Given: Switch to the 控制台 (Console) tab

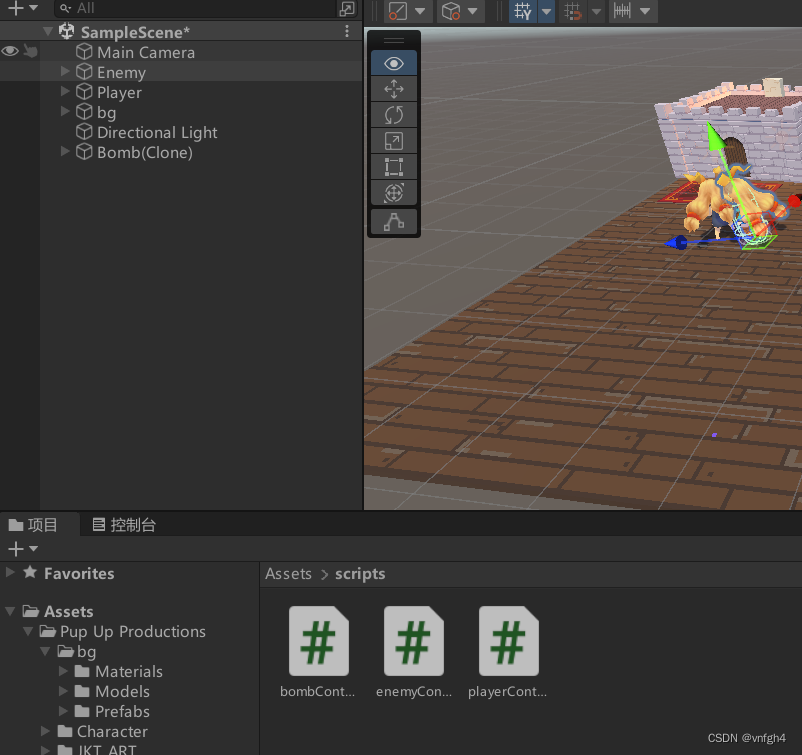Looking at the screenshot, I should click(x=124, y=525).
